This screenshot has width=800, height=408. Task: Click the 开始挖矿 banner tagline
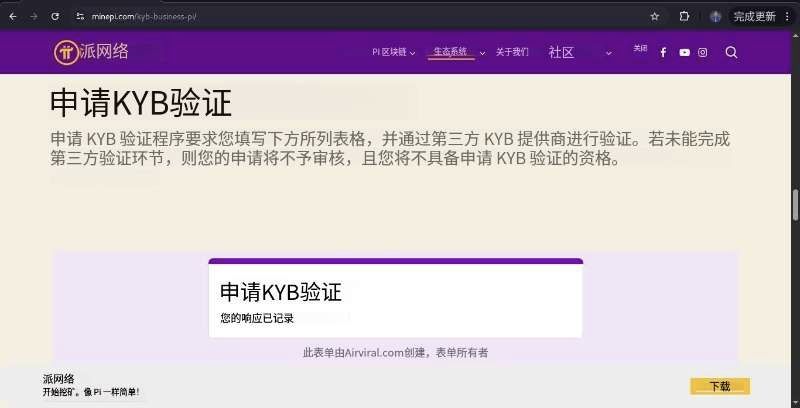click(91, 392)
